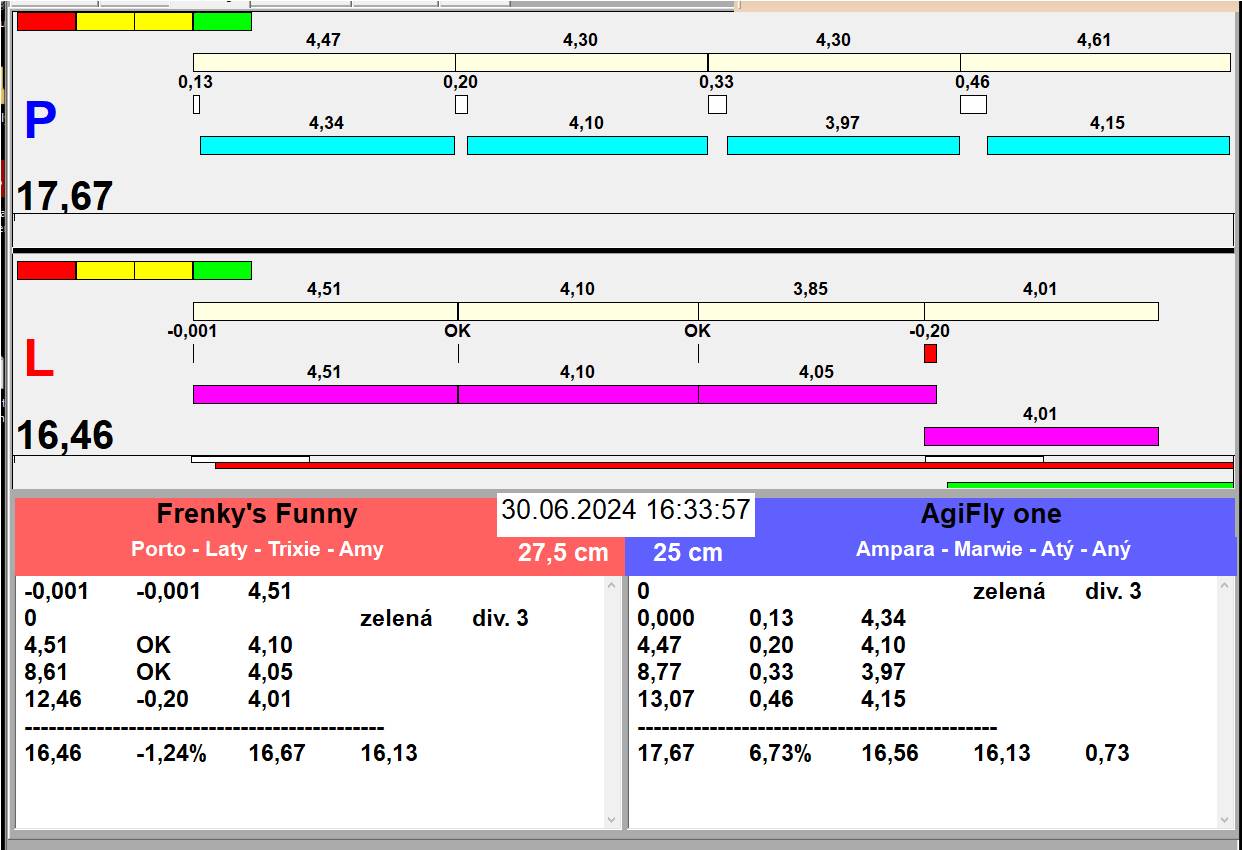This screenshot has height=850, width=1242.
Task: Select the cyan run bar labeled 4,34
Action: tap(327, 145)
